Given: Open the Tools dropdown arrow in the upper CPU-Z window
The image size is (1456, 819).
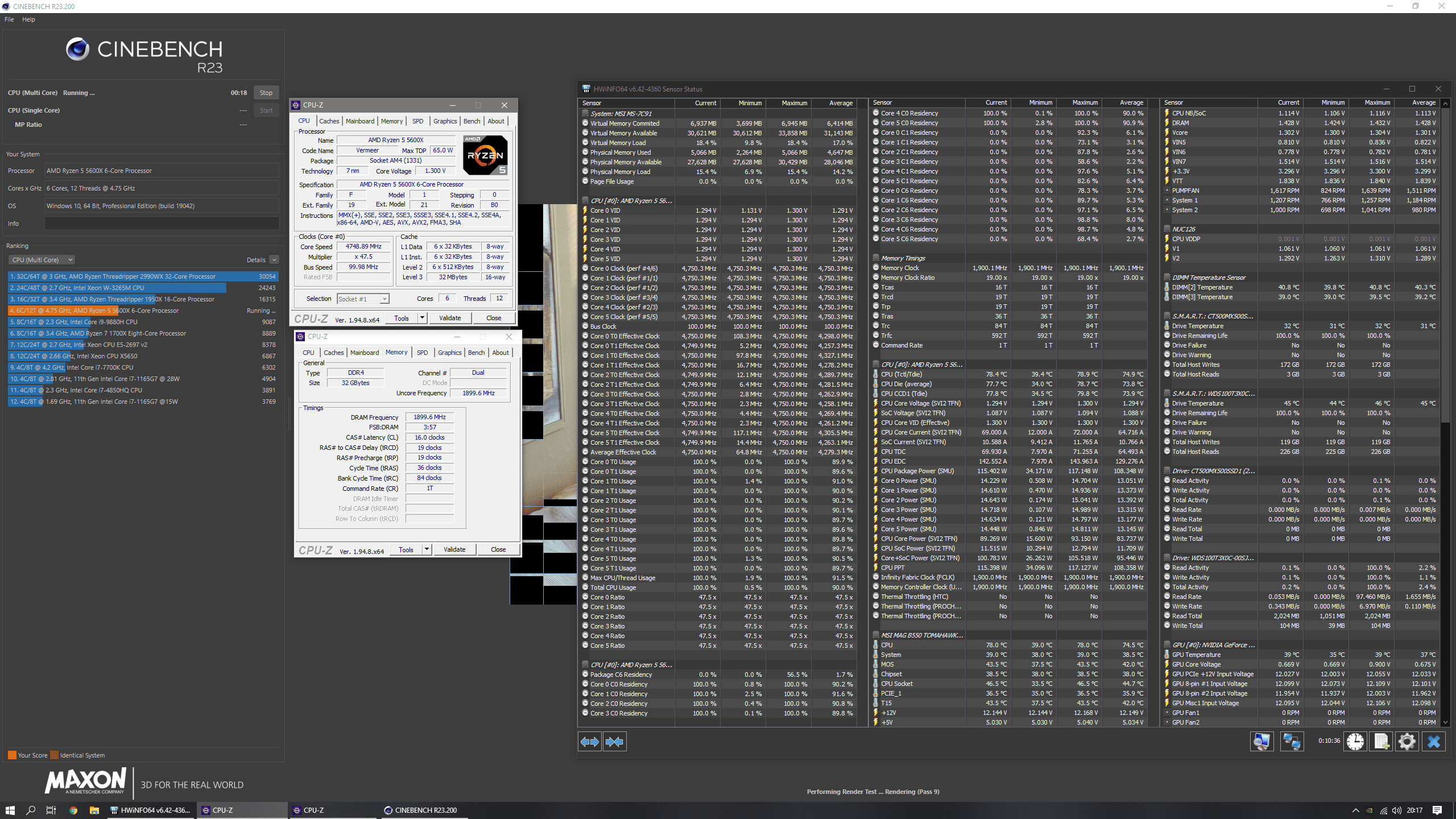Looking at the screenshot, I should click(422, 318).
